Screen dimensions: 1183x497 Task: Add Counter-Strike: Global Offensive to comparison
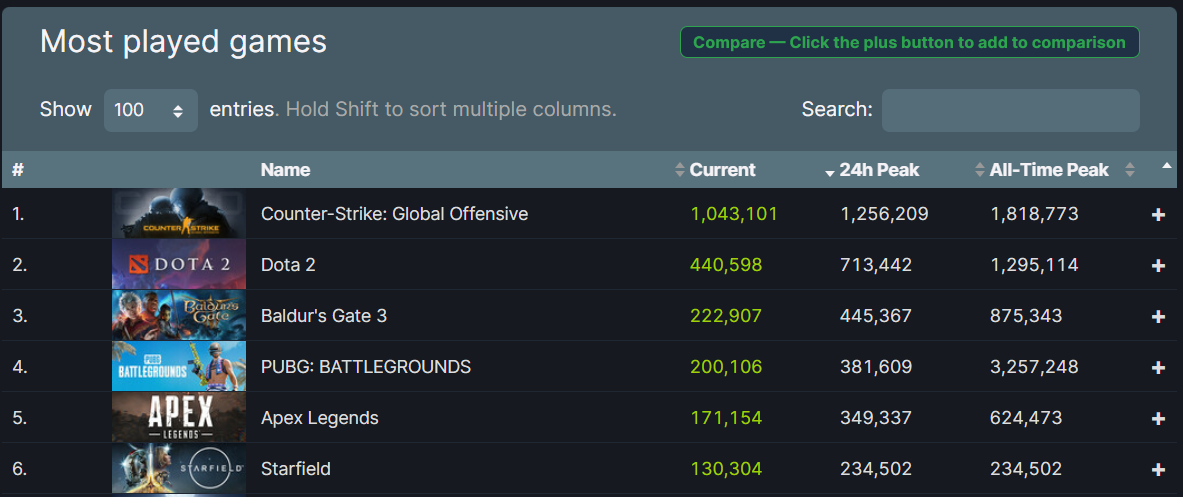click(1158, 215)
